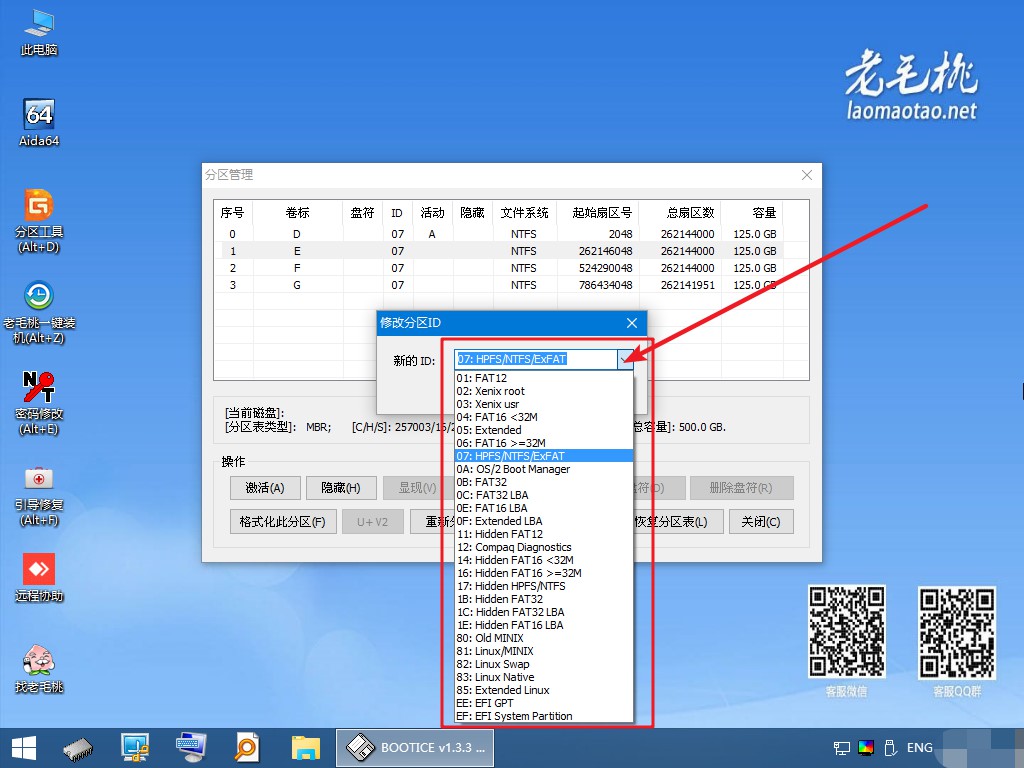Select 11: Hidden FAT12 option
Viewport: 1024px width, 768px height.
point(544,534)
